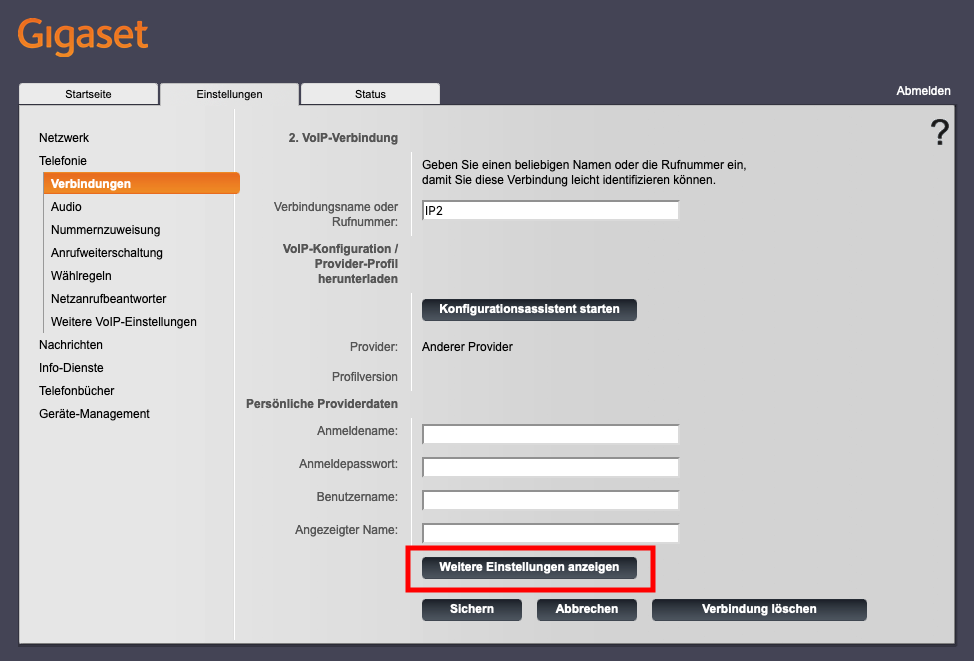Switch to the Startseite tab

click(x=88, y=93)
